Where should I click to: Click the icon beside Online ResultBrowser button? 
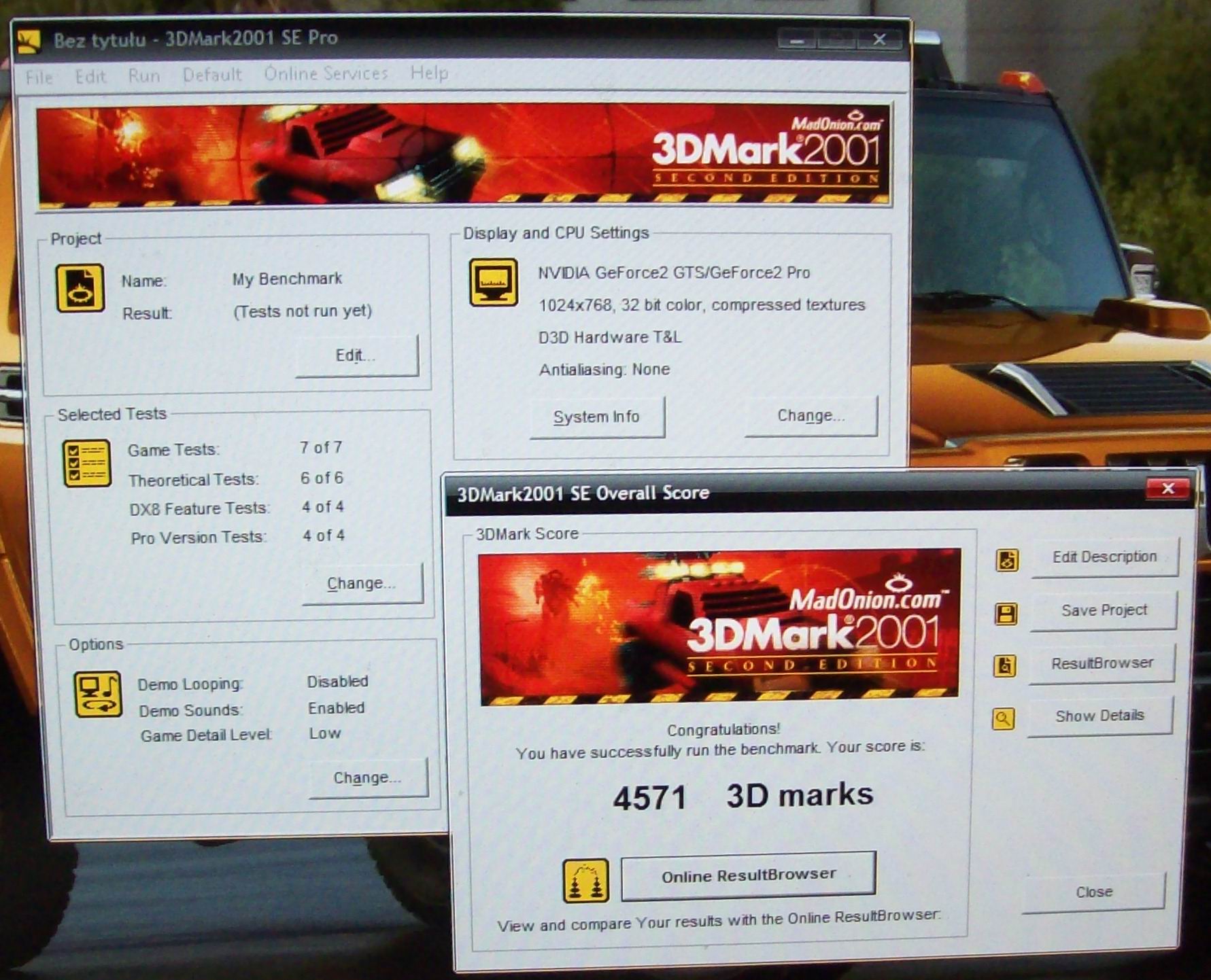(585, 881)
